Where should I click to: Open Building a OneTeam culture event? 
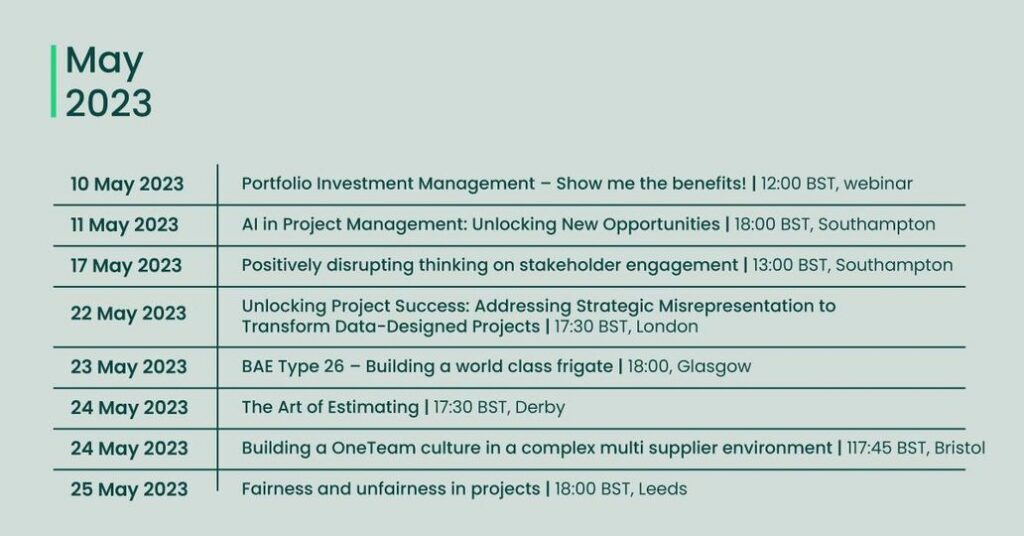[x=537, y=448]
